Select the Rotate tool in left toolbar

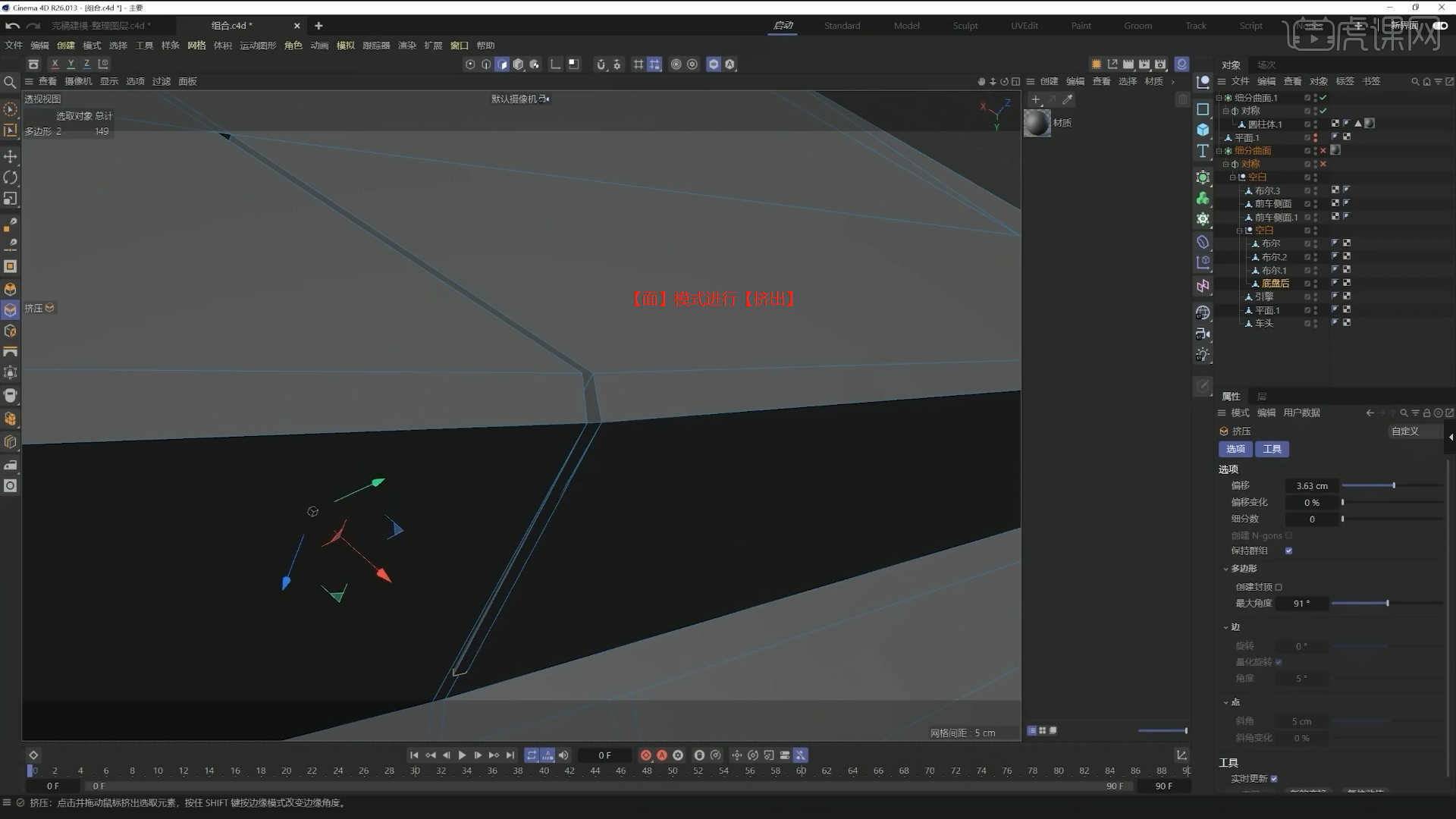click(10, 177)
